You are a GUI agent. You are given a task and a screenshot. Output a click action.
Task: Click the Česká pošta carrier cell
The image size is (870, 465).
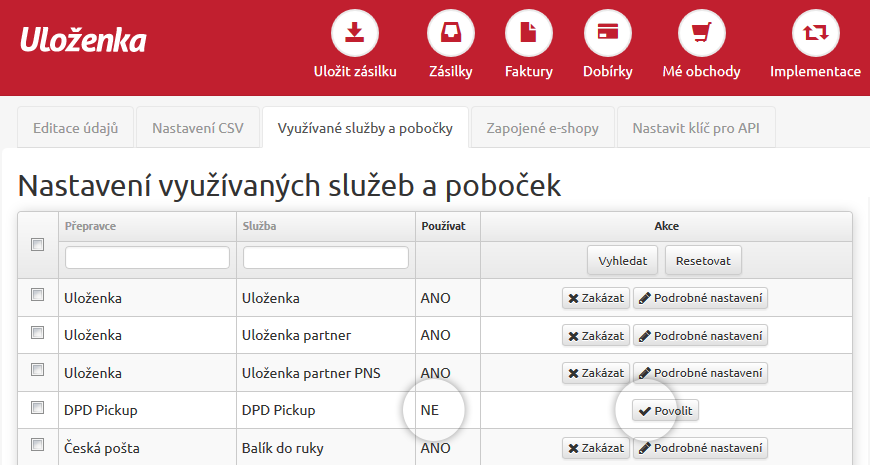102,448
